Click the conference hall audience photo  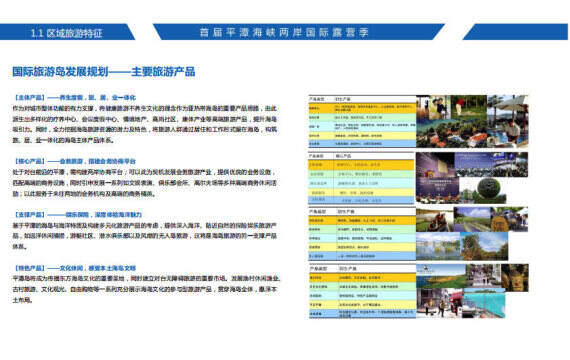click(x=491, y=165)
